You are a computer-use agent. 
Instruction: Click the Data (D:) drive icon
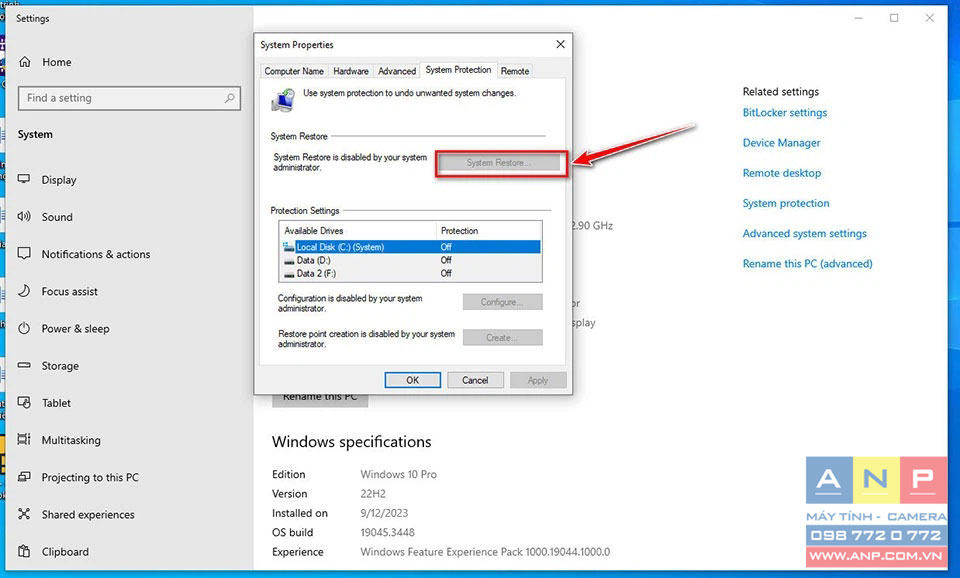tap(289, 261)
